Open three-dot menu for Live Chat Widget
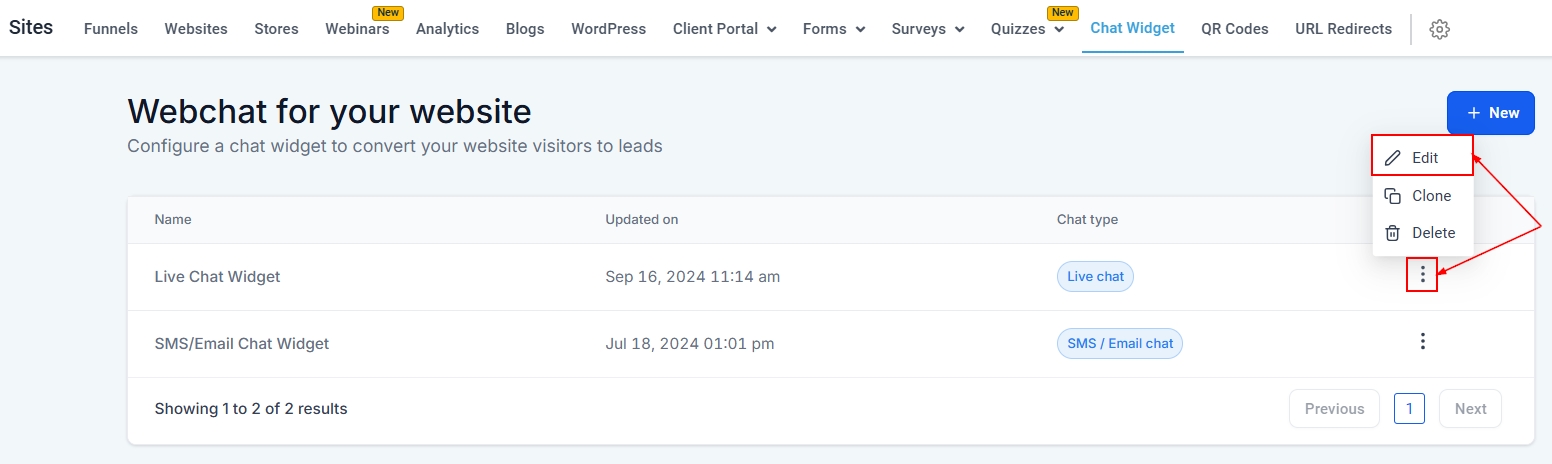 [1422, 274]
